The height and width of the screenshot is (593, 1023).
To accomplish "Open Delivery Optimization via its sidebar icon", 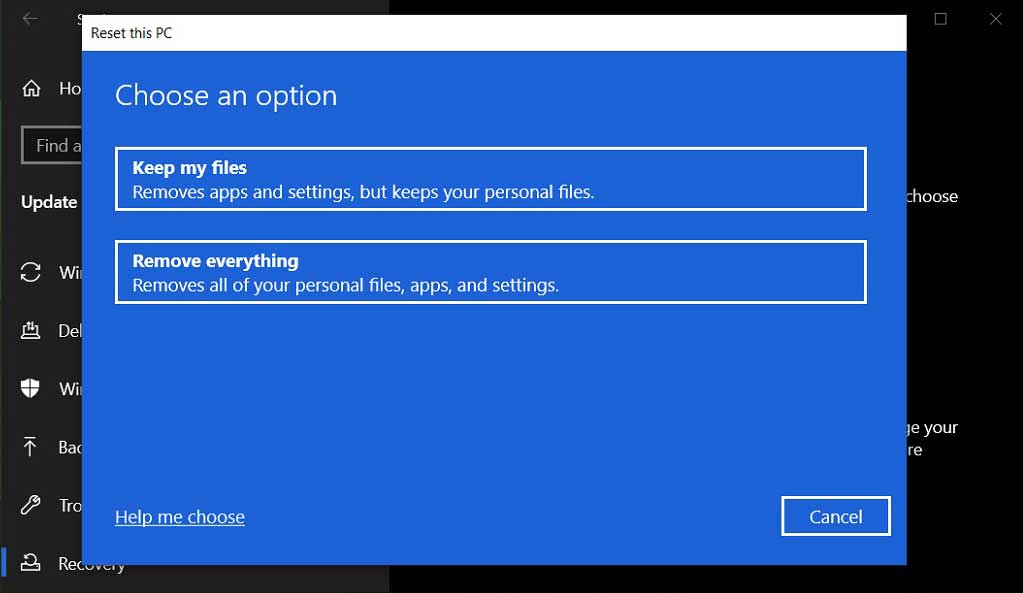I will pyautogui.click(x=31, y=330).
